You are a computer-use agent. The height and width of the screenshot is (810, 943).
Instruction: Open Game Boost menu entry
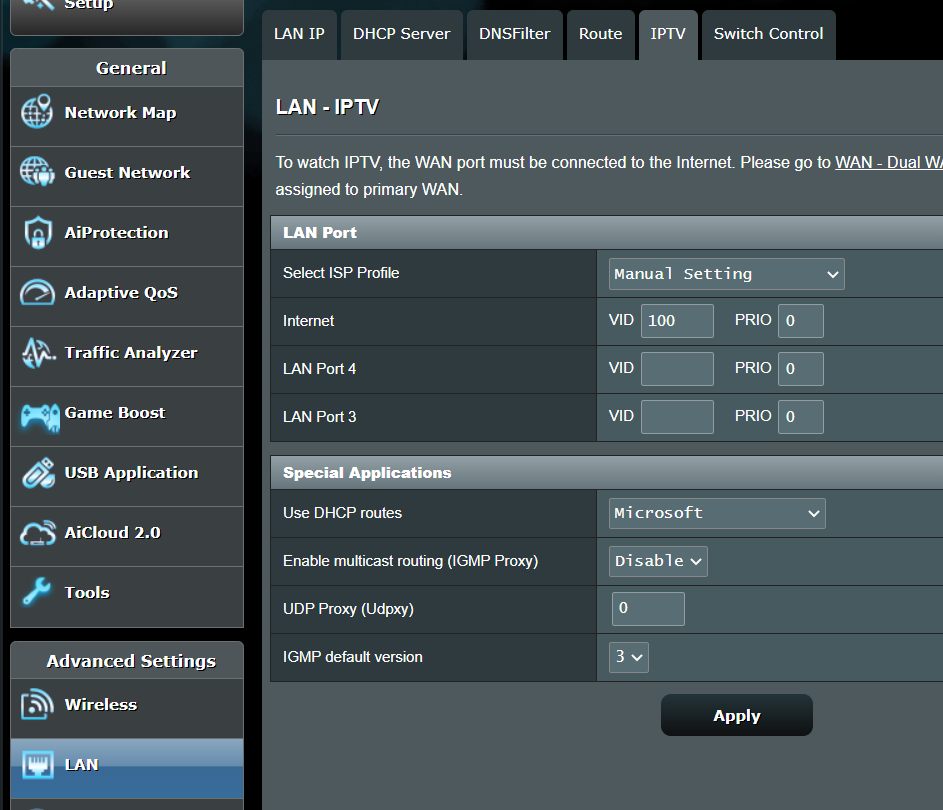[x=127, y=417]
